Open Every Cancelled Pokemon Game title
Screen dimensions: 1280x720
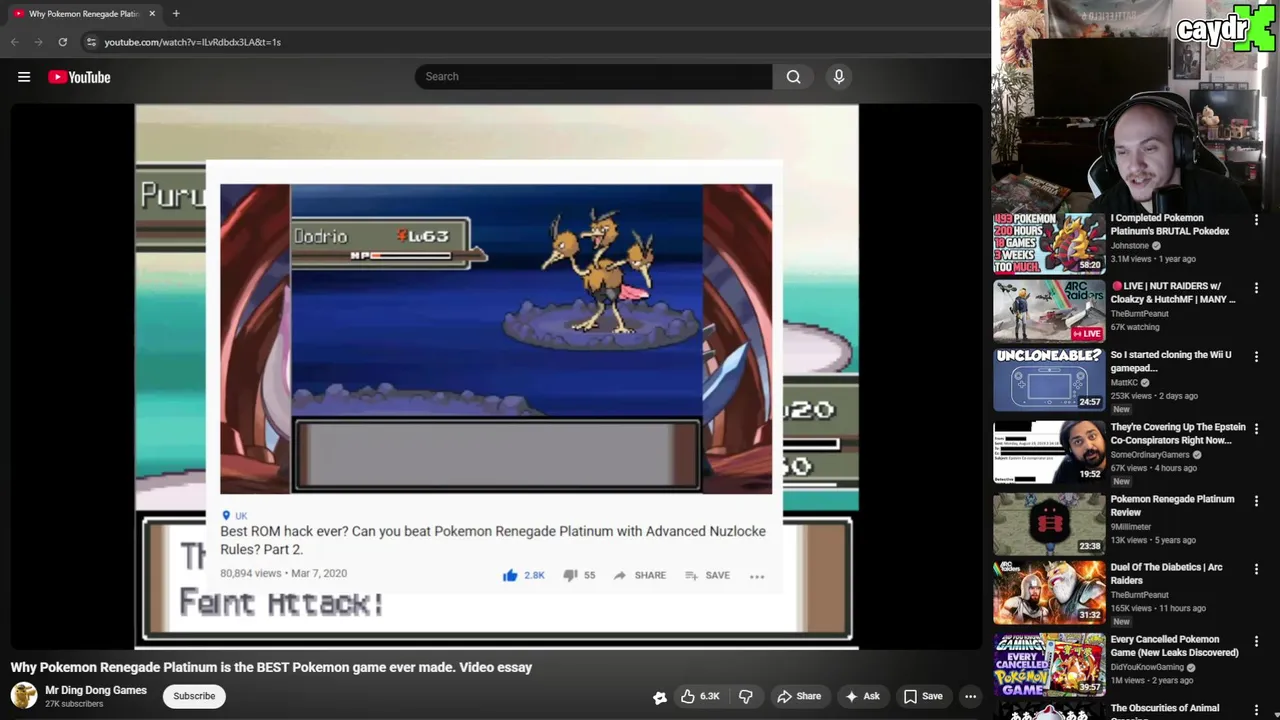(1175, 646)
